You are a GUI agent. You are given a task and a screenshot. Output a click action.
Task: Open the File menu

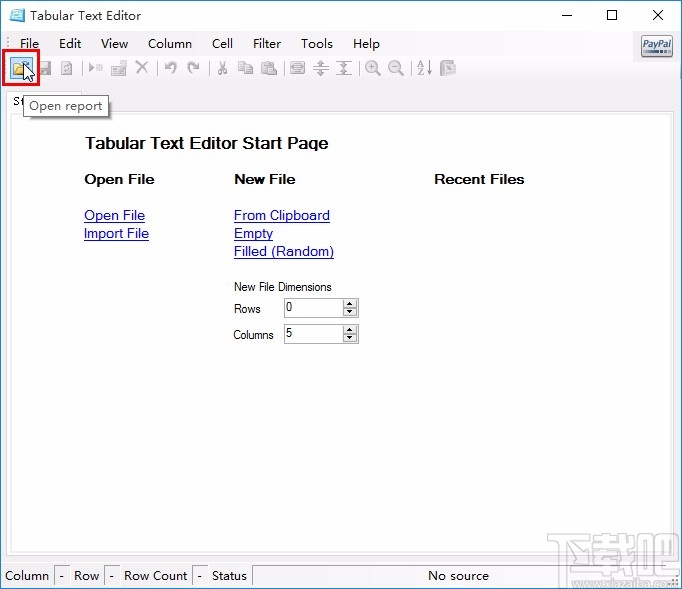coord(29,44)
